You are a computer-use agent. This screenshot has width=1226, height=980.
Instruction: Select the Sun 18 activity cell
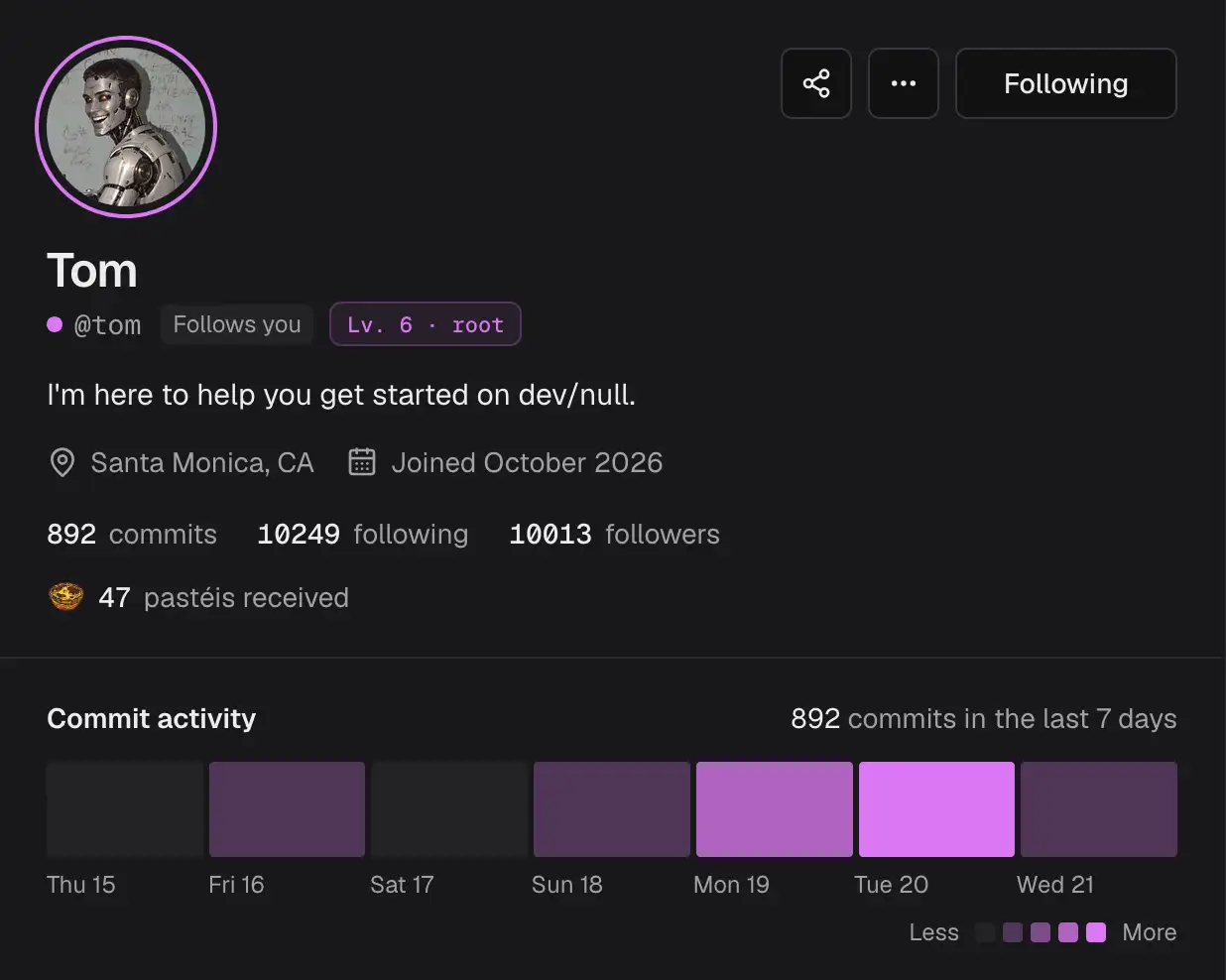[x=612, y=809]
